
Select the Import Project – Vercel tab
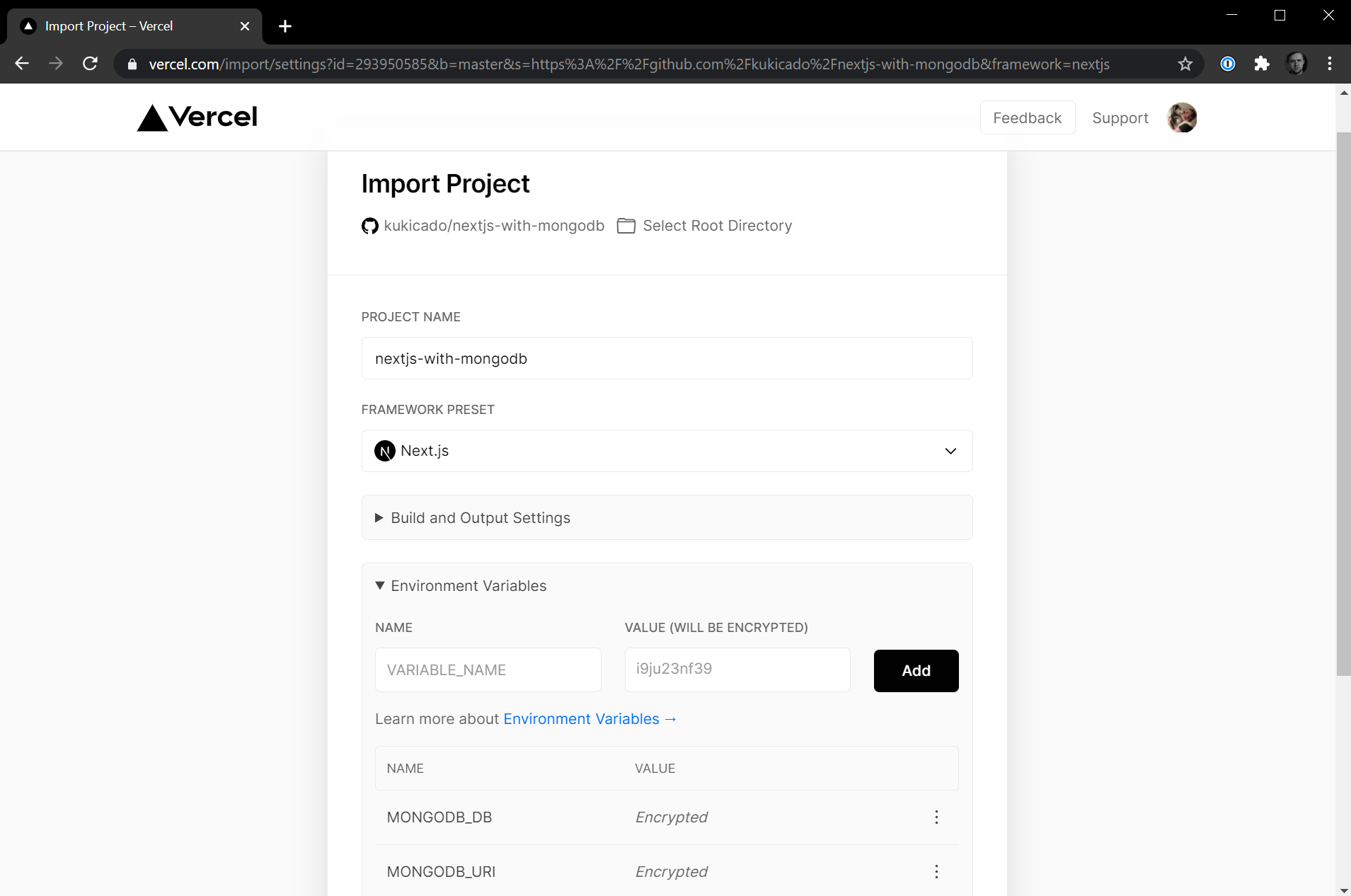tap(134, 26)
